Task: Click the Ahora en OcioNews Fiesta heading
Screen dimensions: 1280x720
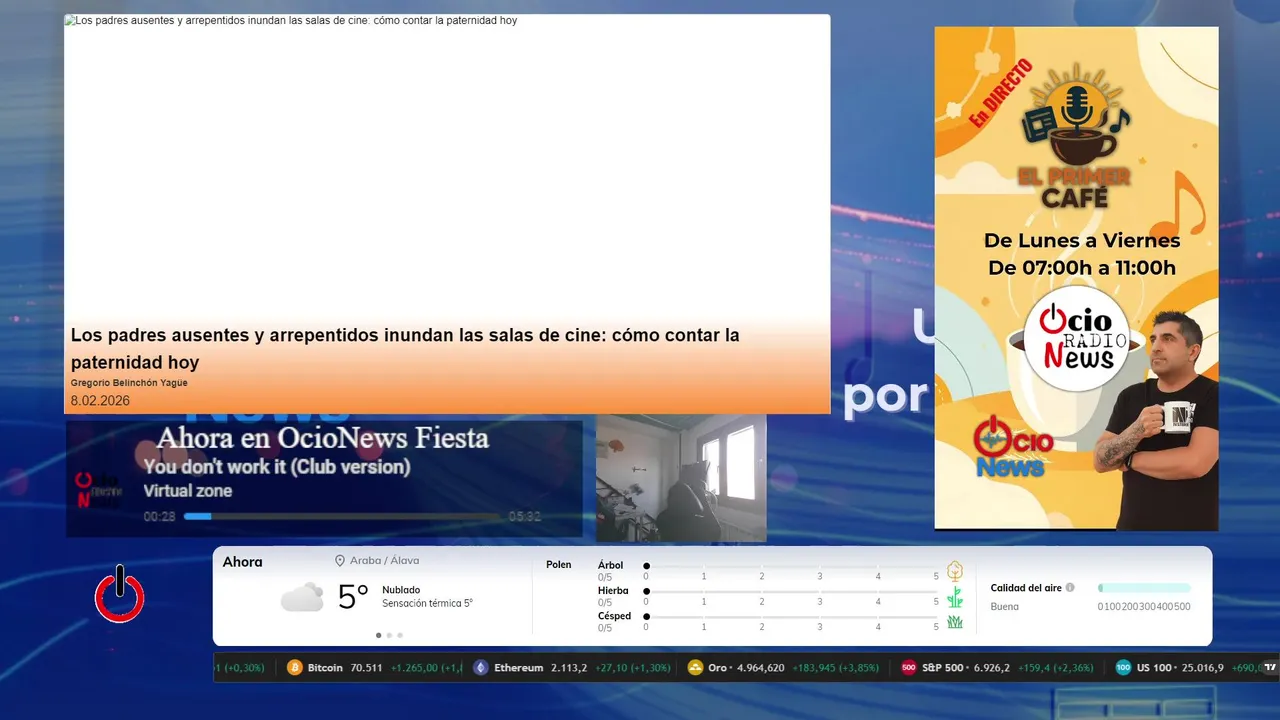Action: 323,438
